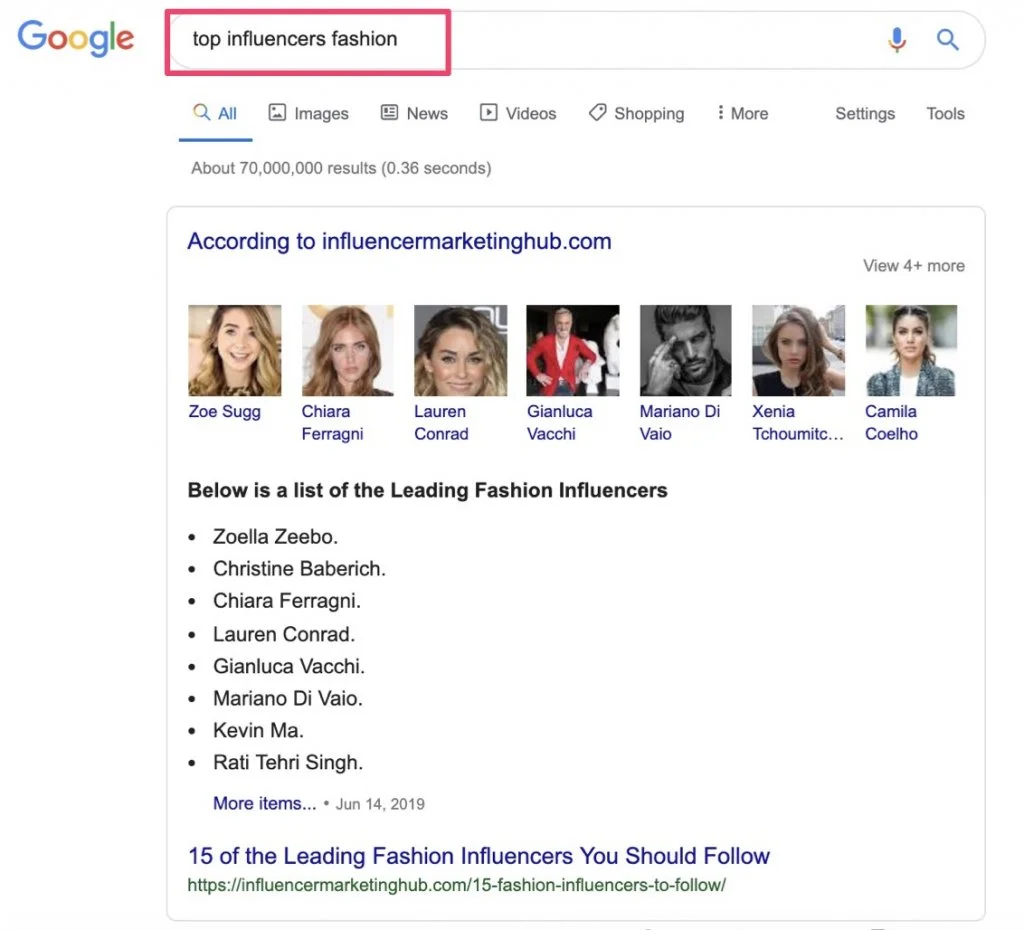Open '15 of the Leading Fashion Influencers' result
Screen dimensions: 1024x930
pos(479,856)
